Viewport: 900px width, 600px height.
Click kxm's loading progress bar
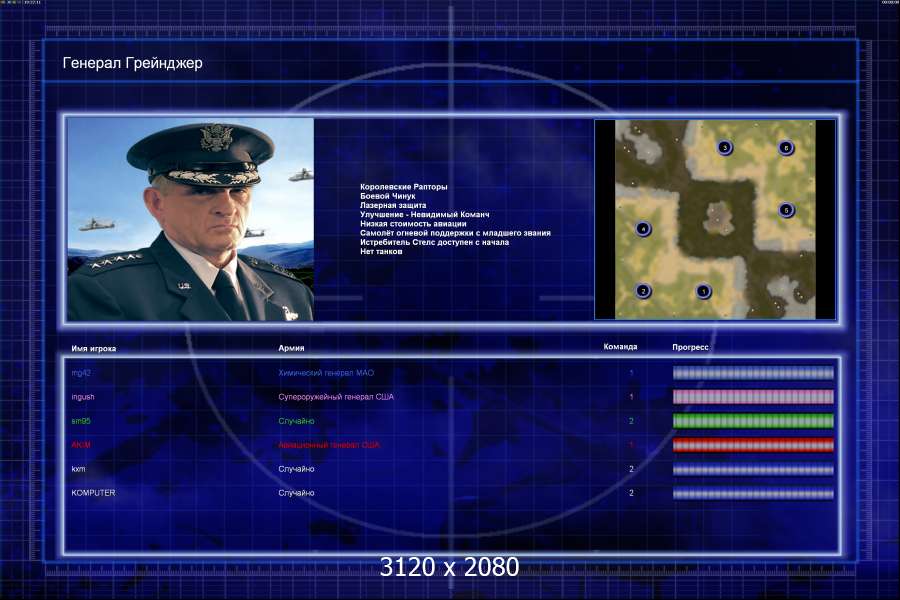(x=753, y=469)
